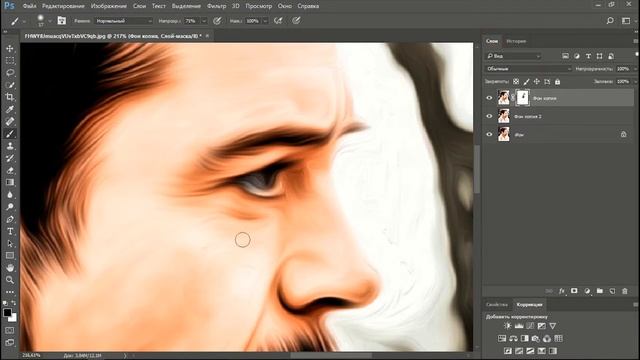Add Brightness/Contrast adjustment
Screen dimensions: 640x360
507,326
